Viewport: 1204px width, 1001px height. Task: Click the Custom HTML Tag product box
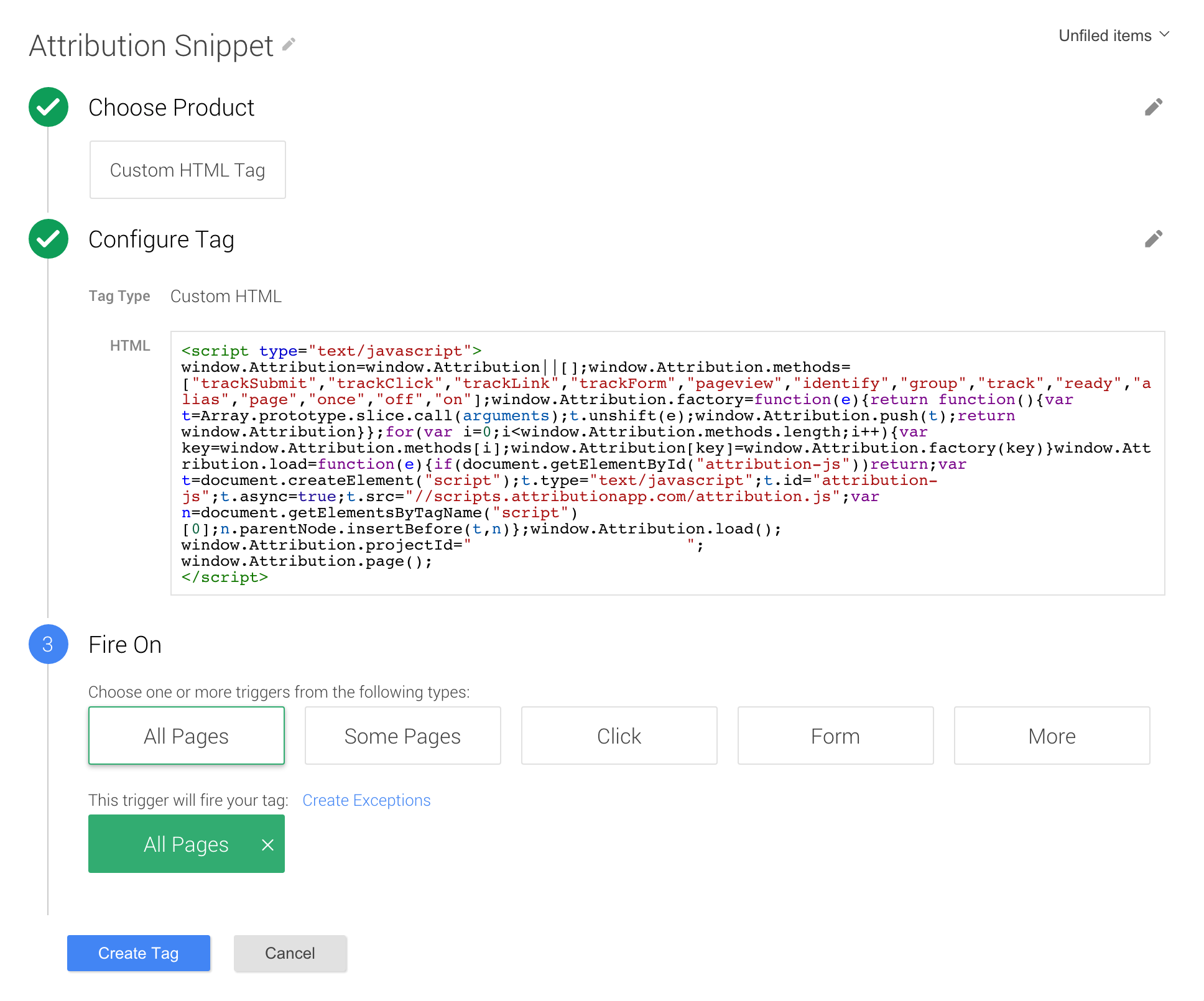(187, 170)
